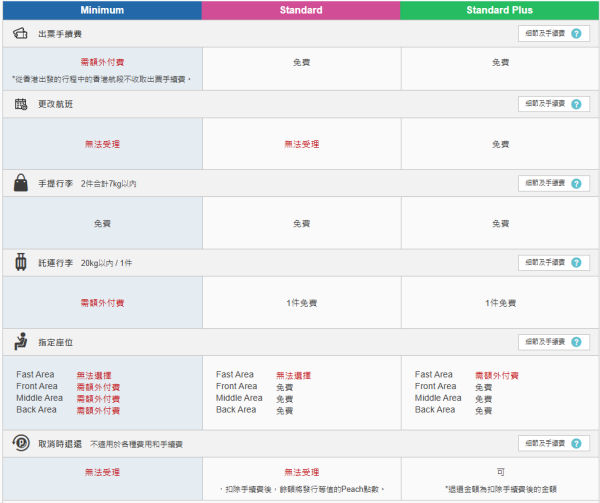Click the 2件合計7kg以內 carry-on limit text

point(108,184)
